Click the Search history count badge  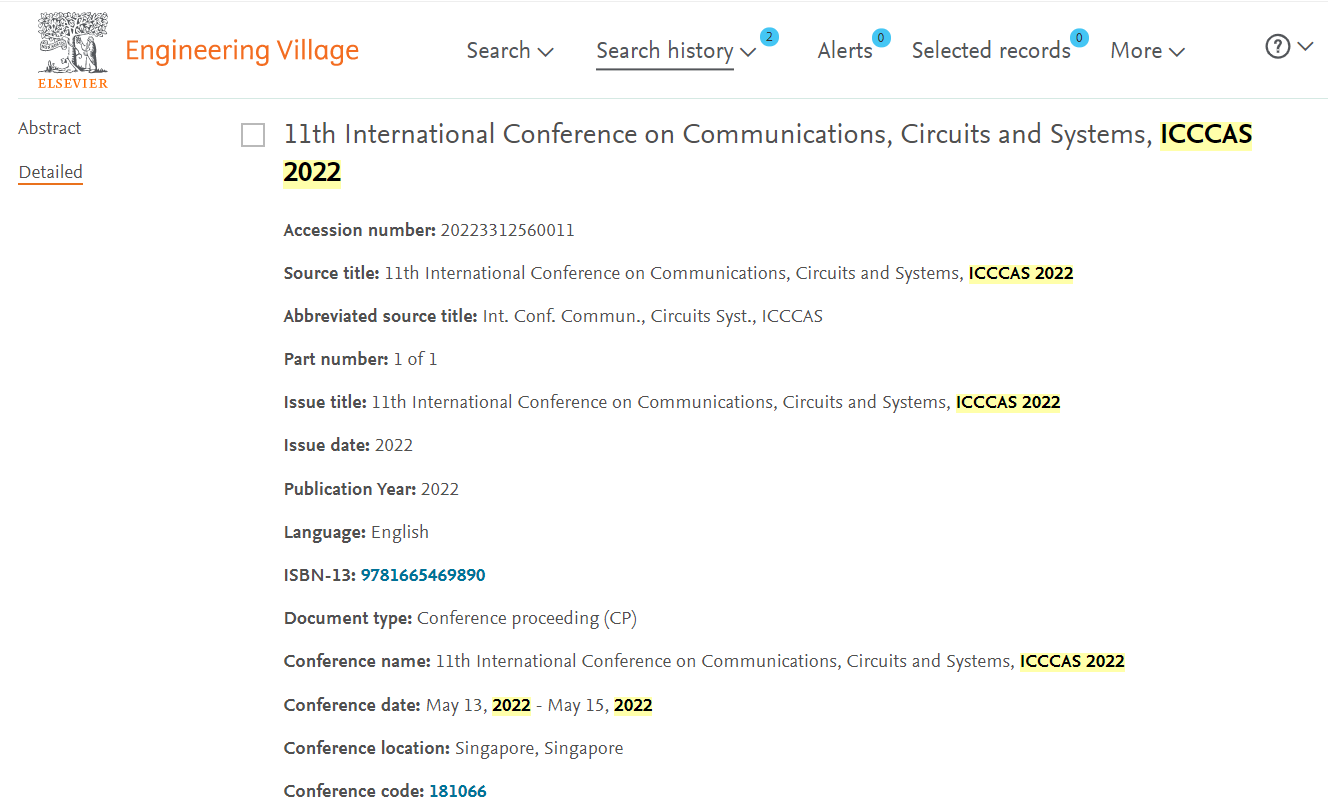[769, 37]
